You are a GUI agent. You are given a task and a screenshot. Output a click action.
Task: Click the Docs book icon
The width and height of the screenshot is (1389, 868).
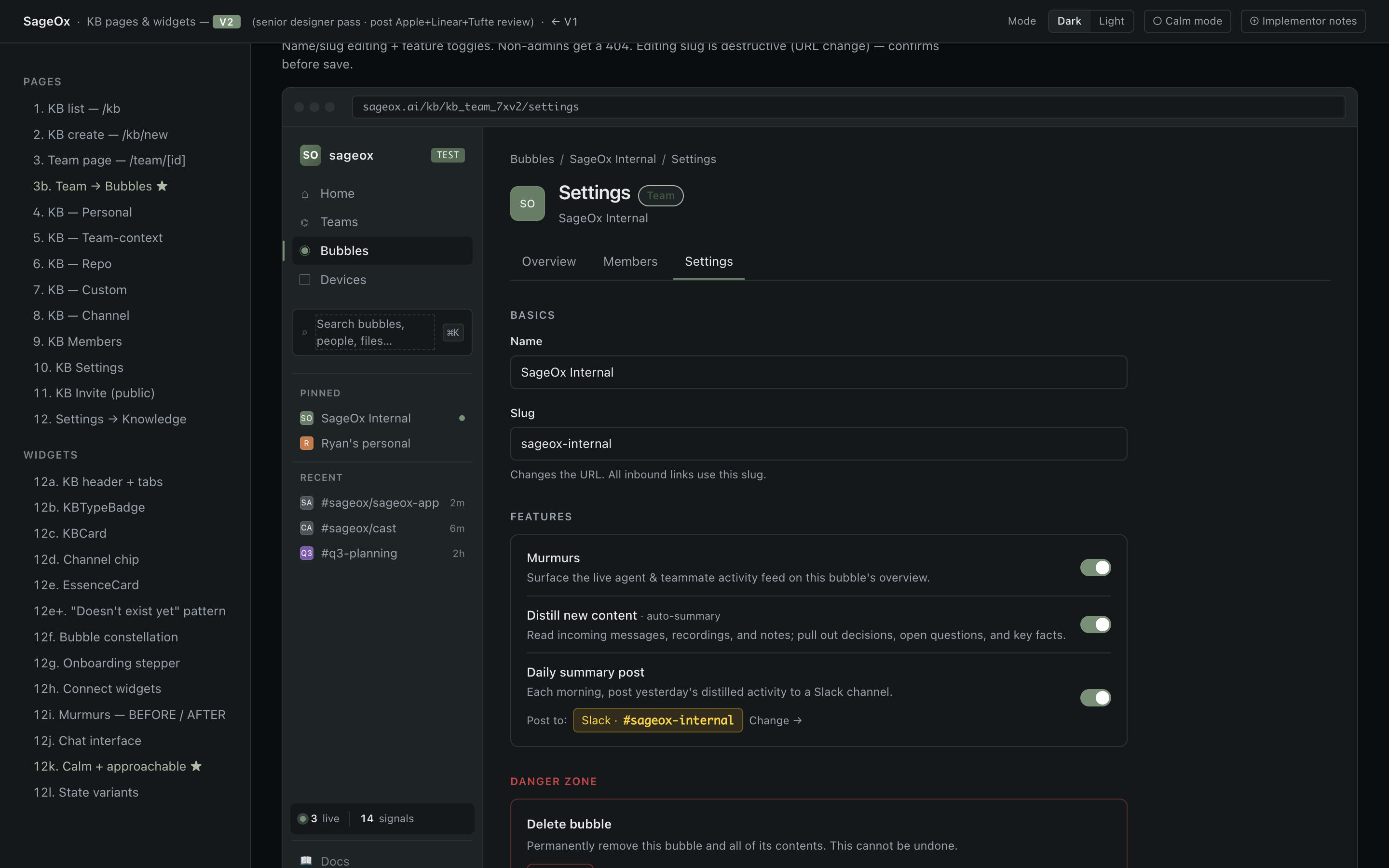point(306,861)
